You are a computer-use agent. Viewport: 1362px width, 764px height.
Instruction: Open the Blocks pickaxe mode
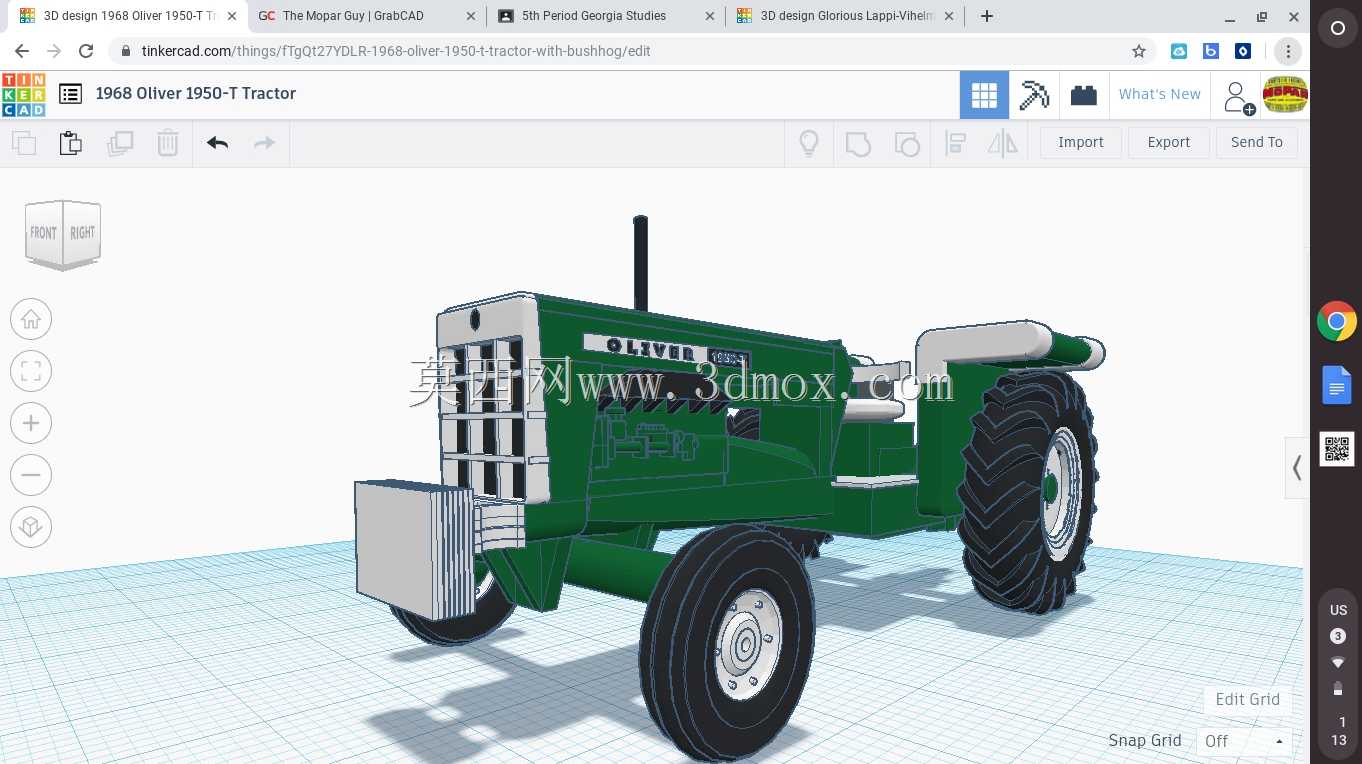click(1034, 95)
